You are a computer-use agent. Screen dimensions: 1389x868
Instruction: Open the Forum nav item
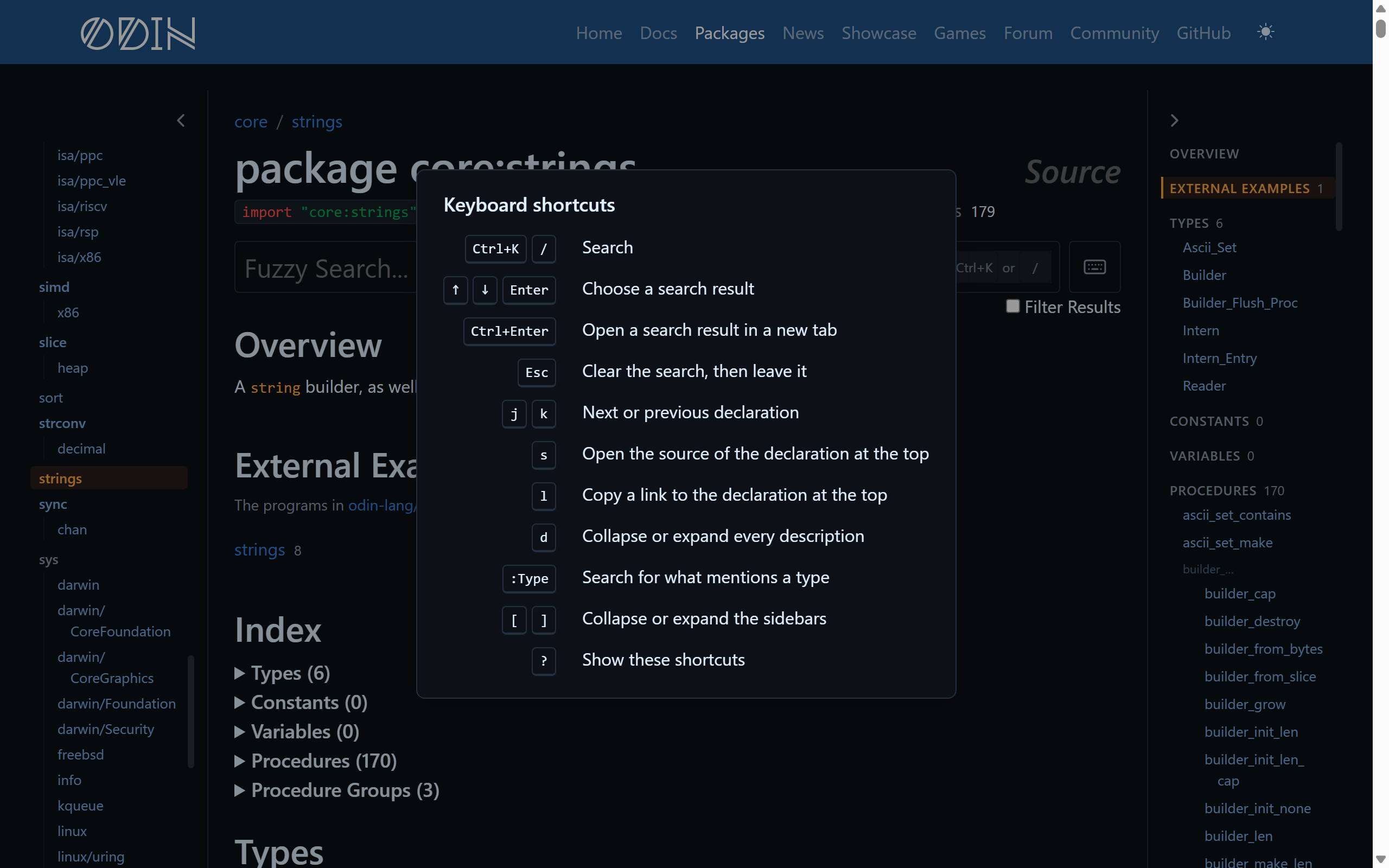click(1028, 33)
